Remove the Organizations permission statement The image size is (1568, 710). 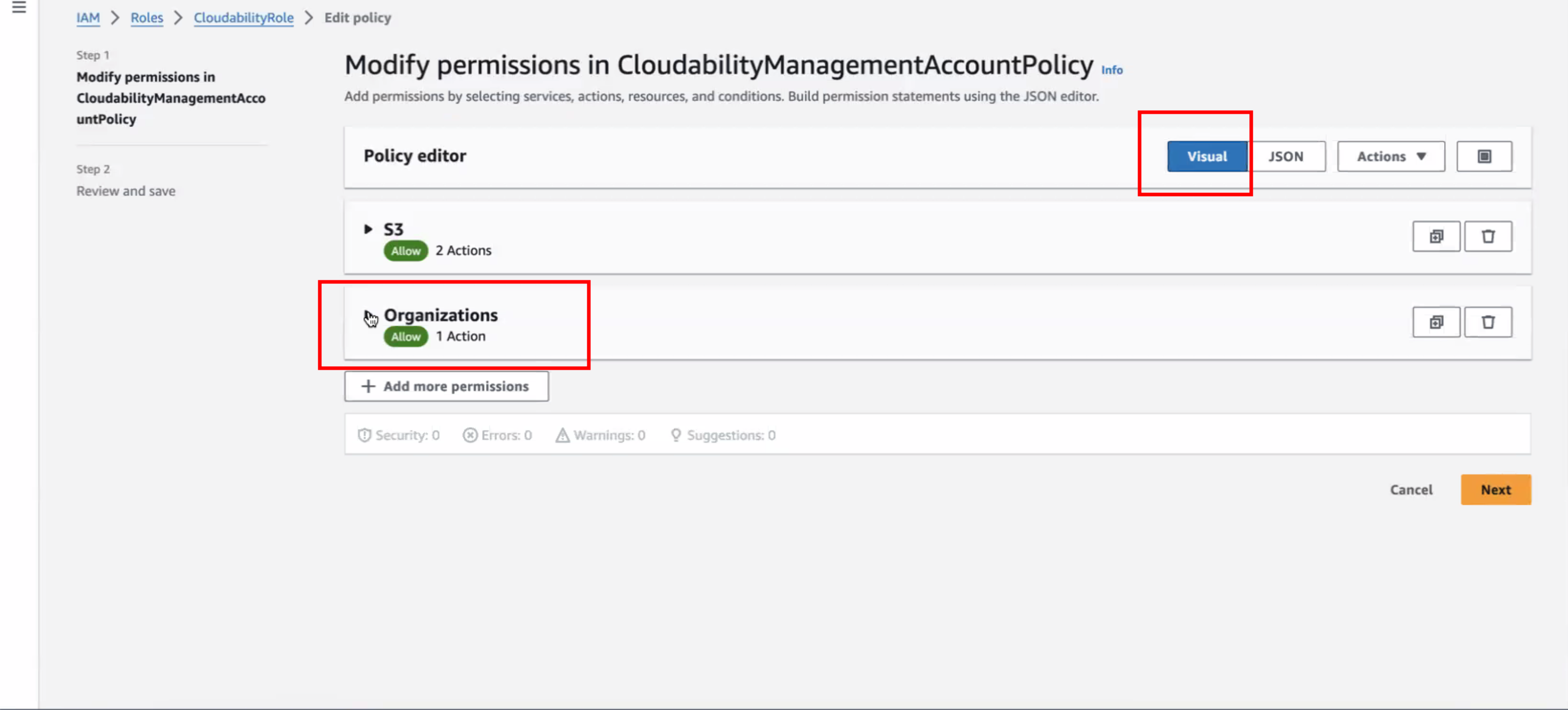(x=1488, y=322)
